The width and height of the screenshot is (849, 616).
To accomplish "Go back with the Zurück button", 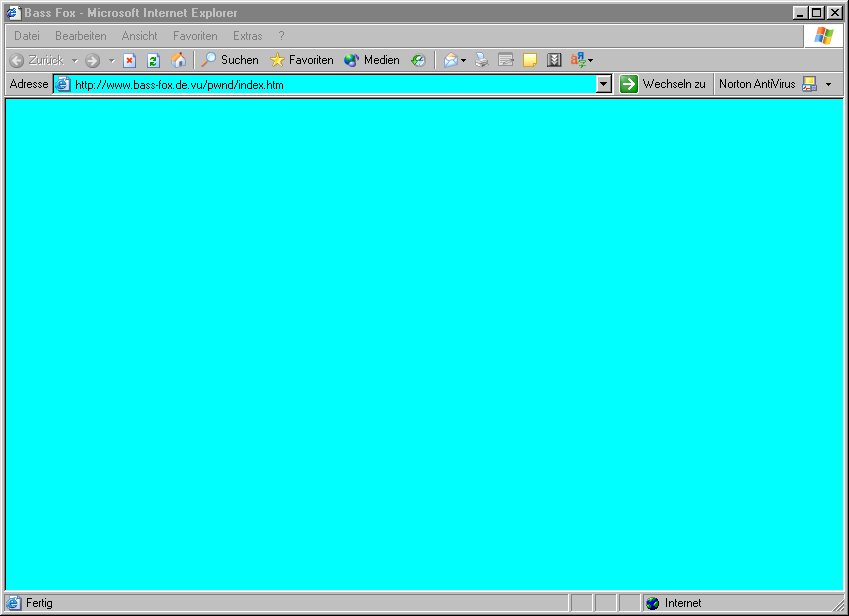I will pos(37,60).
